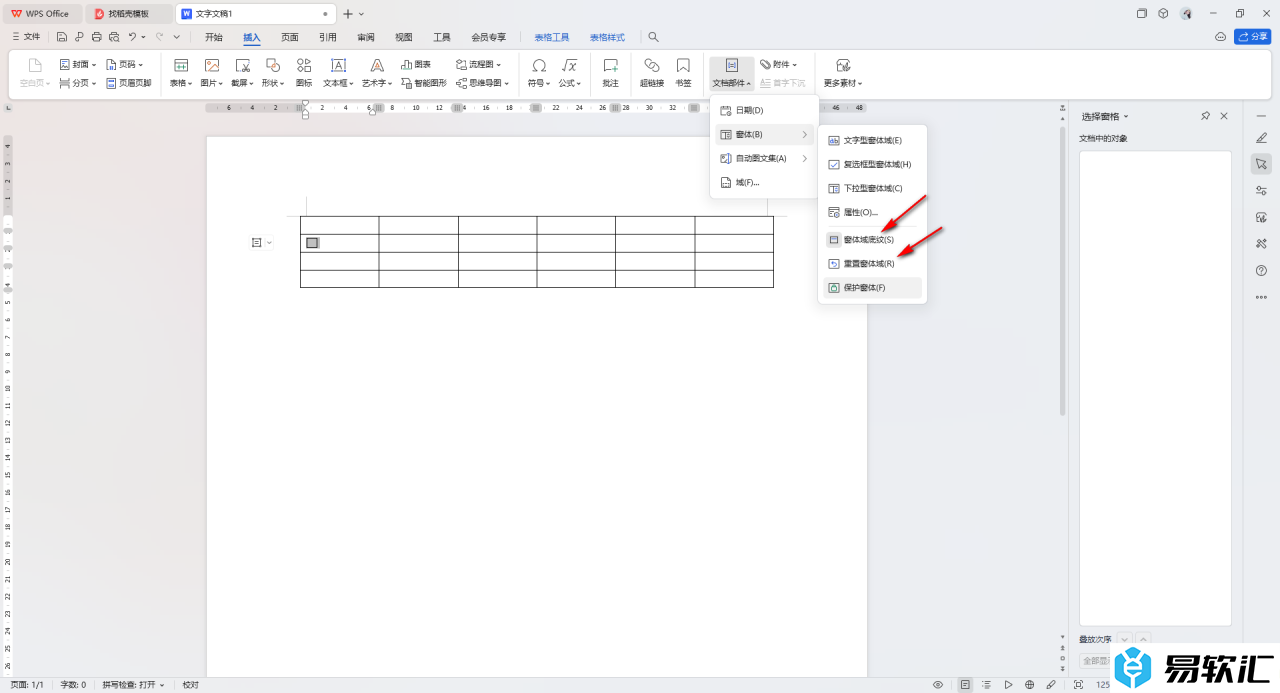The height and width of the screenshot is (693, 1280).
Task: Click the new tab plus button
Action: click(x=348, y=13)
